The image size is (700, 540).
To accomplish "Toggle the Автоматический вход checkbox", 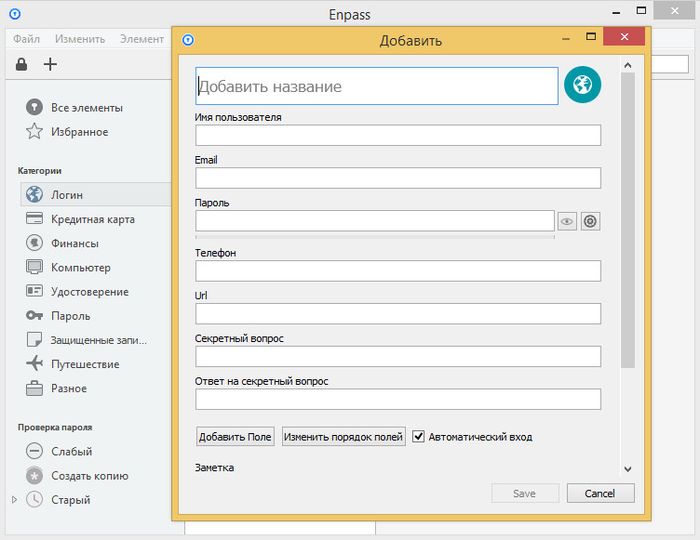I will [419, 437].
